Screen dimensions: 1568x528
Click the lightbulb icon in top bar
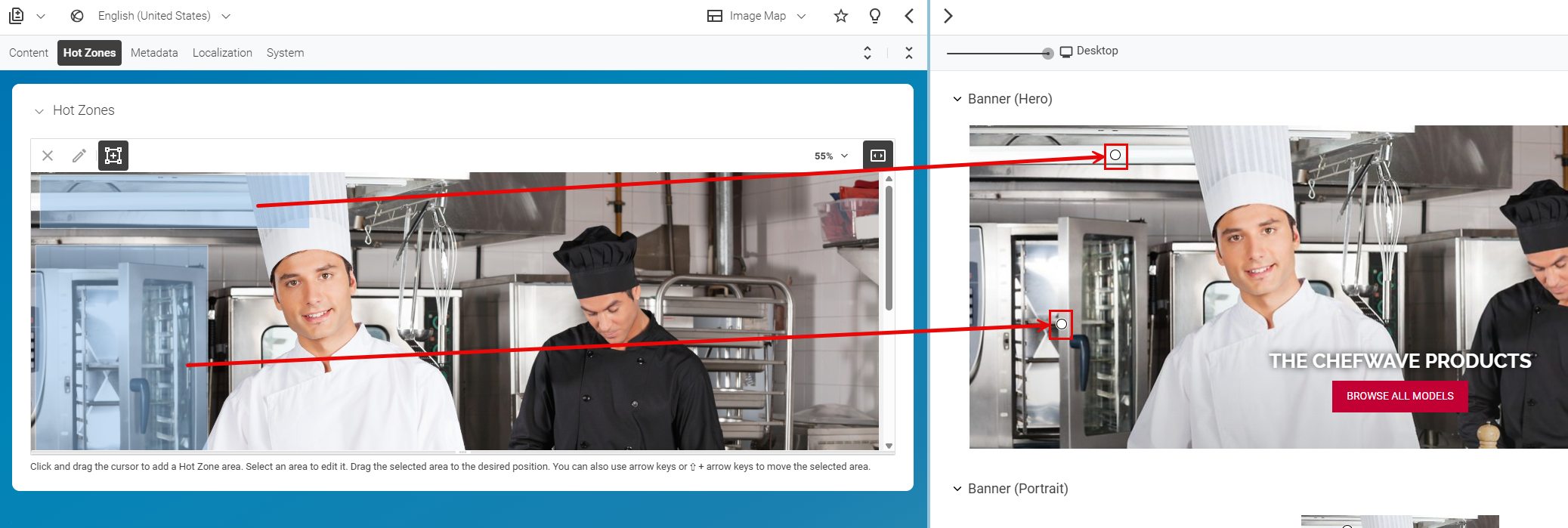tap(875, 16)
